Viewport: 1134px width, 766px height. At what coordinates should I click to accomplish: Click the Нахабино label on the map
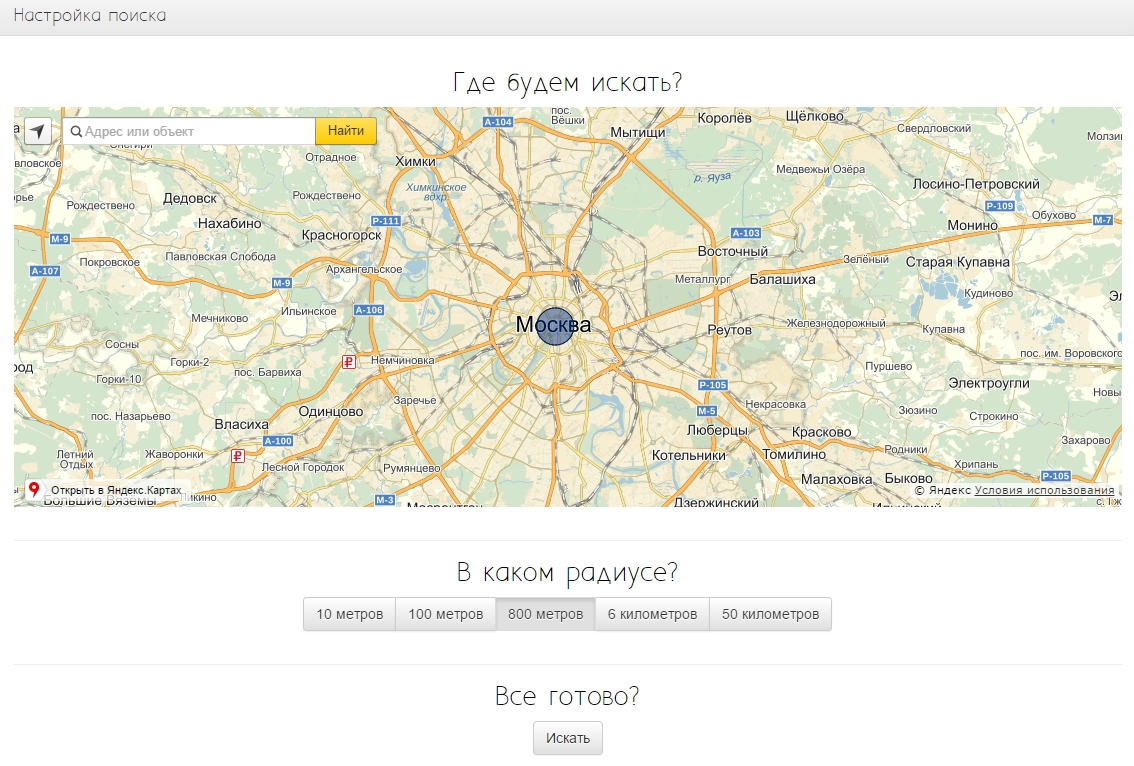pos(229,224)
